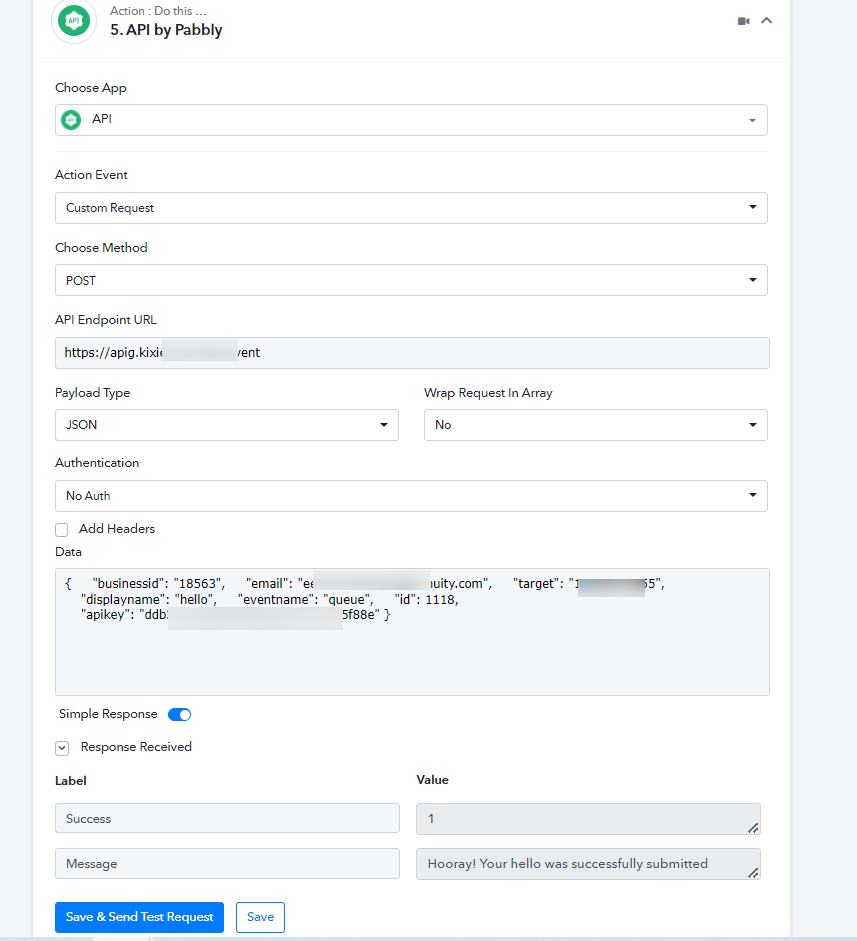
Task: Click the green API icon in Choose App
Action: (71, 120)
